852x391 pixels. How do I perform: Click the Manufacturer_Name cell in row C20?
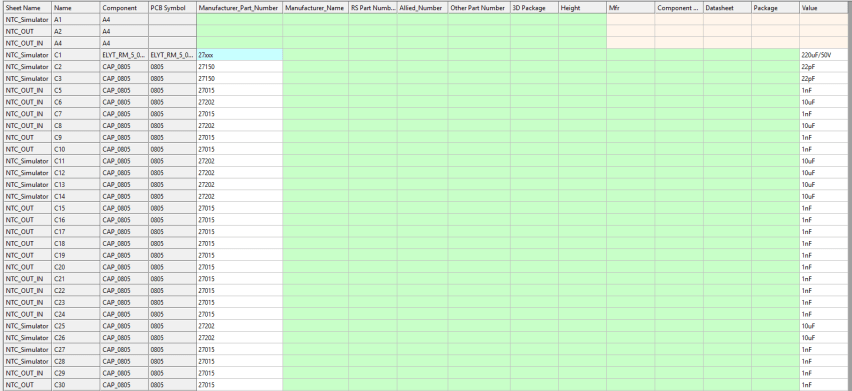pyautogui.click(x=316, y=267)
